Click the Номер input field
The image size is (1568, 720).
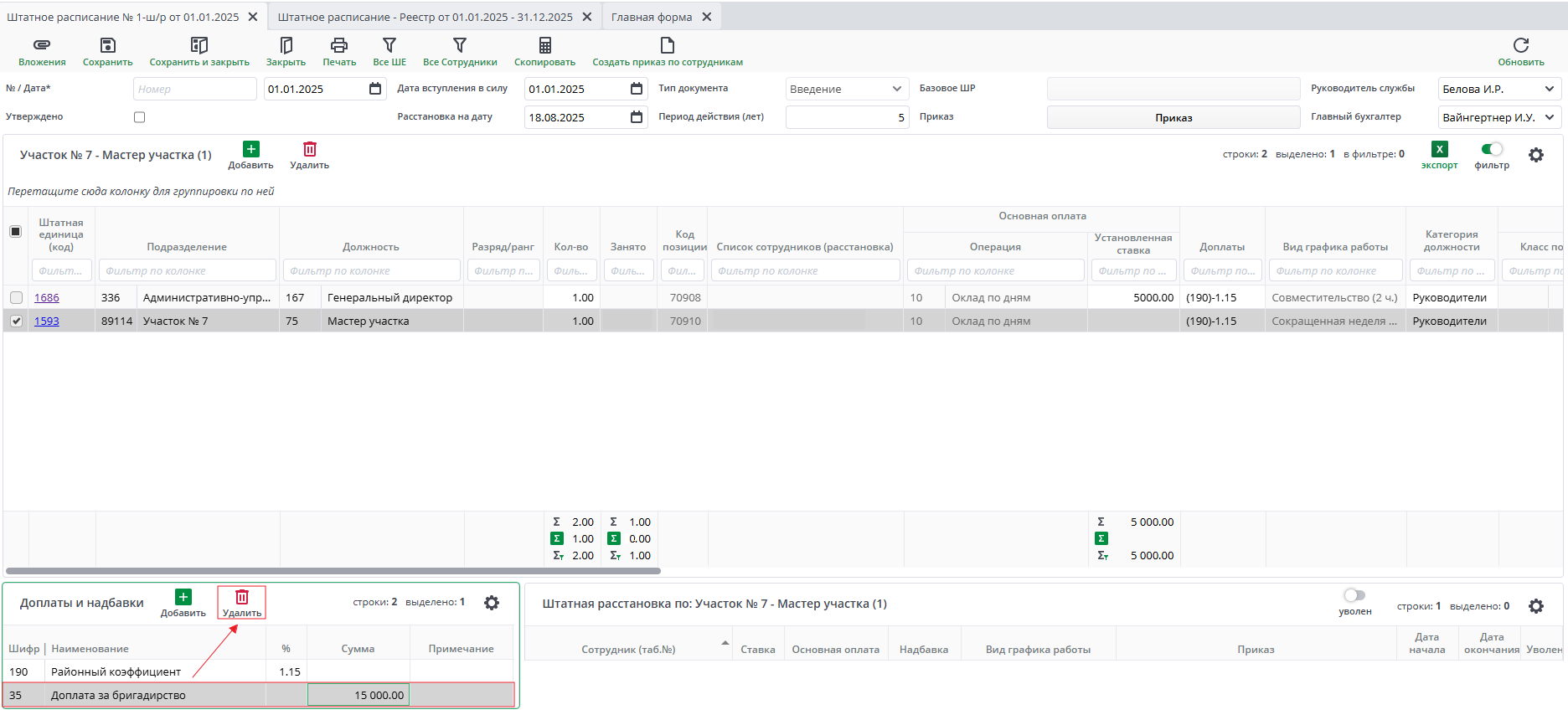(195, 89)
